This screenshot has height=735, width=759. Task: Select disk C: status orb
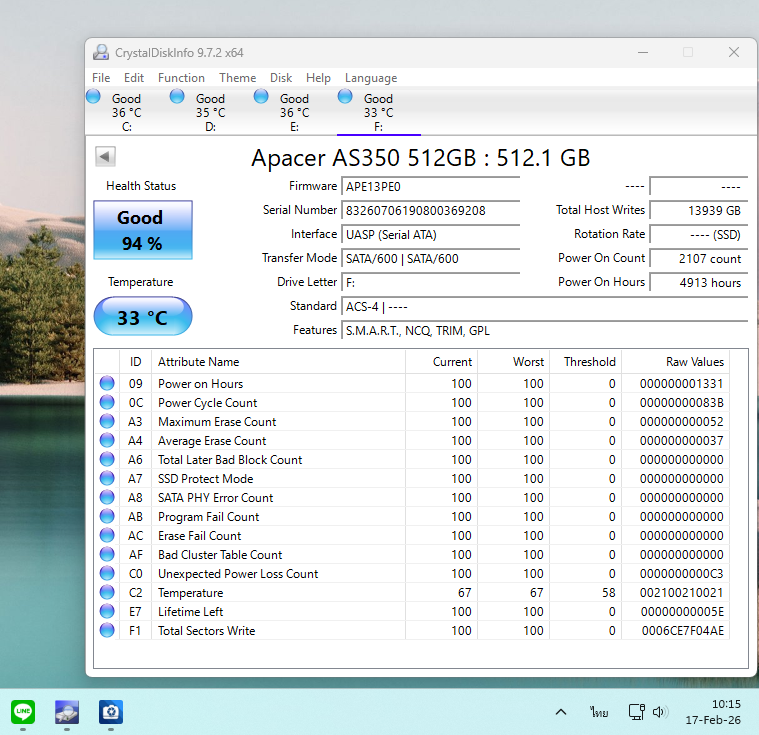[x=94, y=96]
